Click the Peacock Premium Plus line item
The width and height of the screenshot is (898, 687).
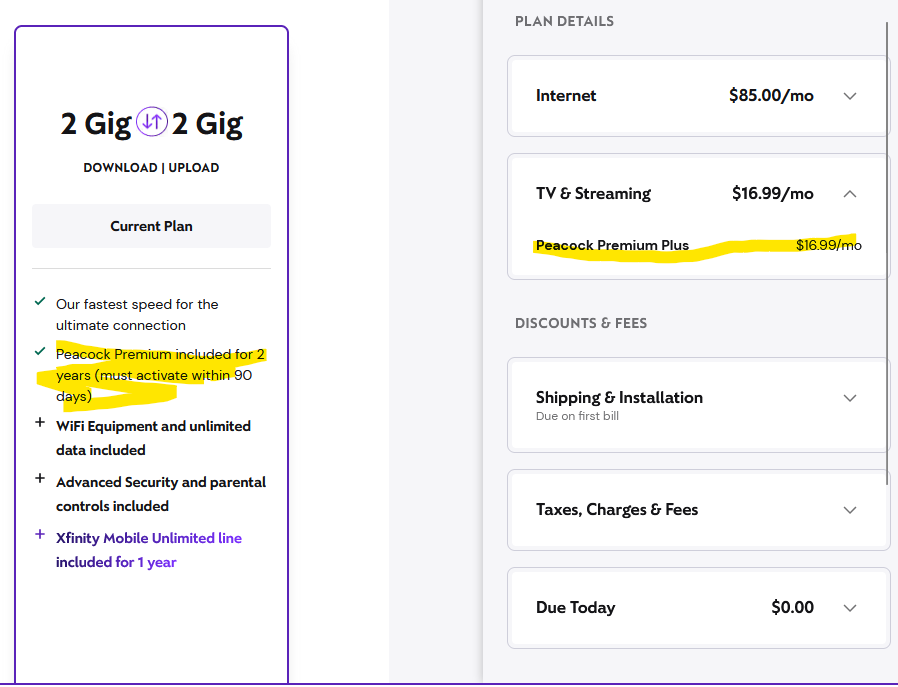coord(612,245)
